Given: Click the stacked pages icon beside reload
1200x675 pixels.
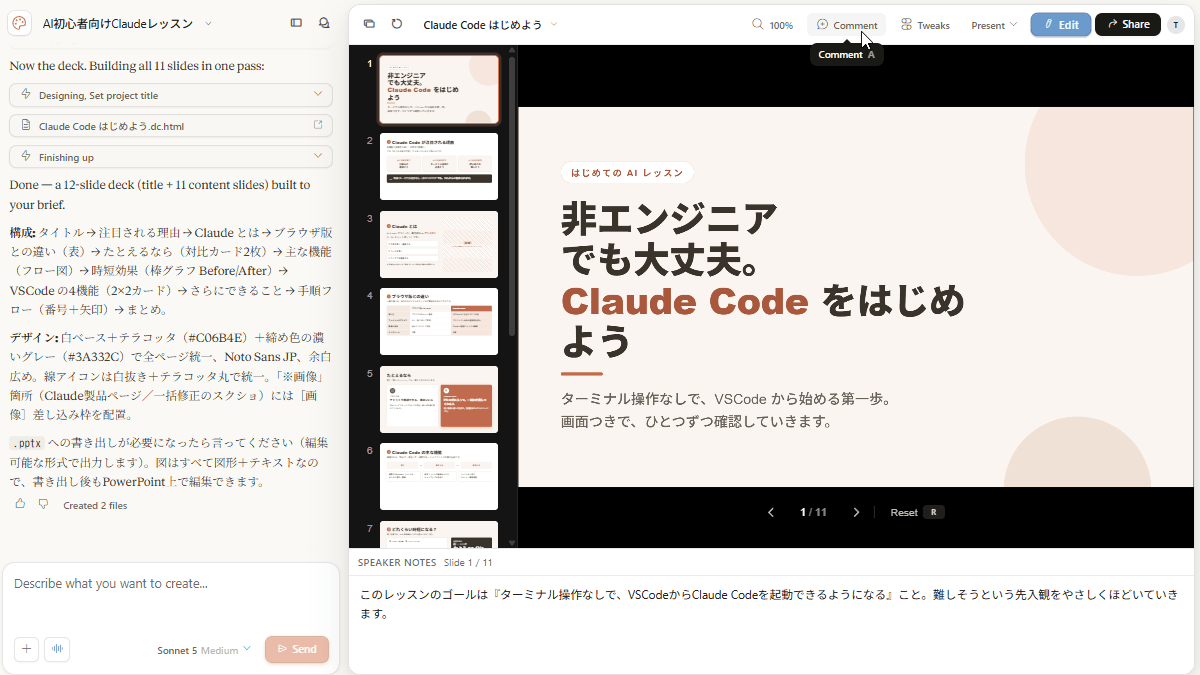Looking at the screenshot, I should (x=369, y=24).
